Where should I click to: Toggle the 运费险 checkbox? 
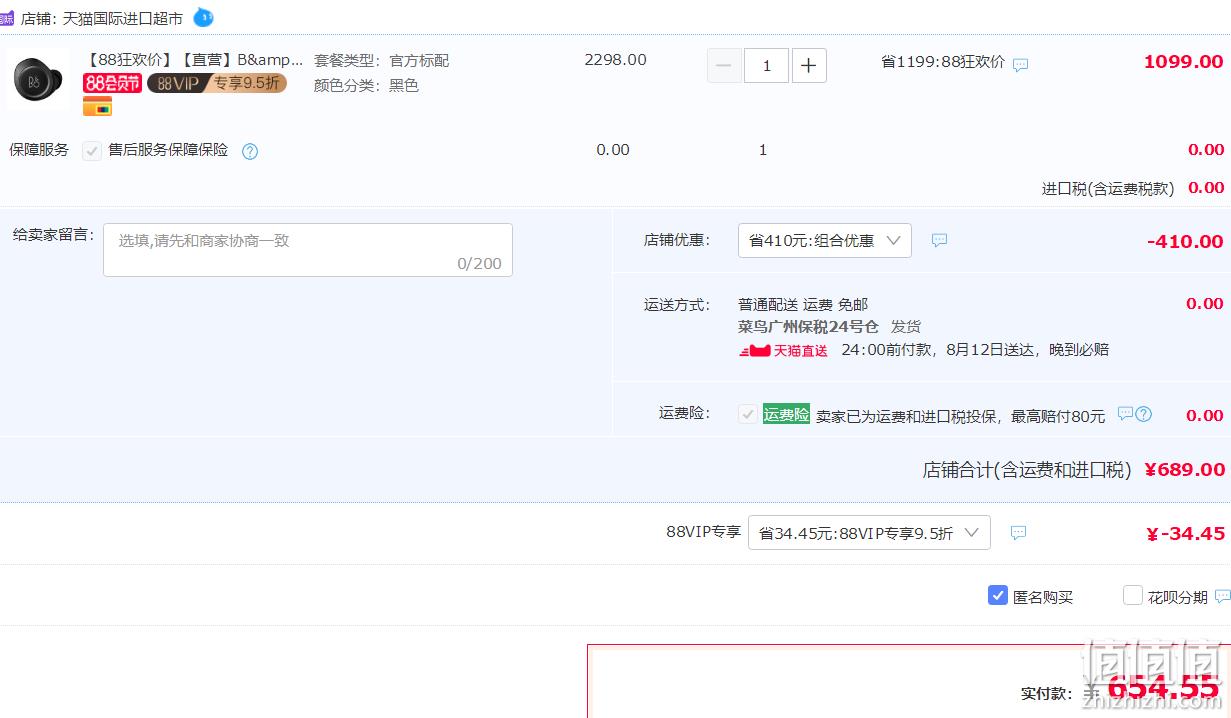tap(747, 414)
